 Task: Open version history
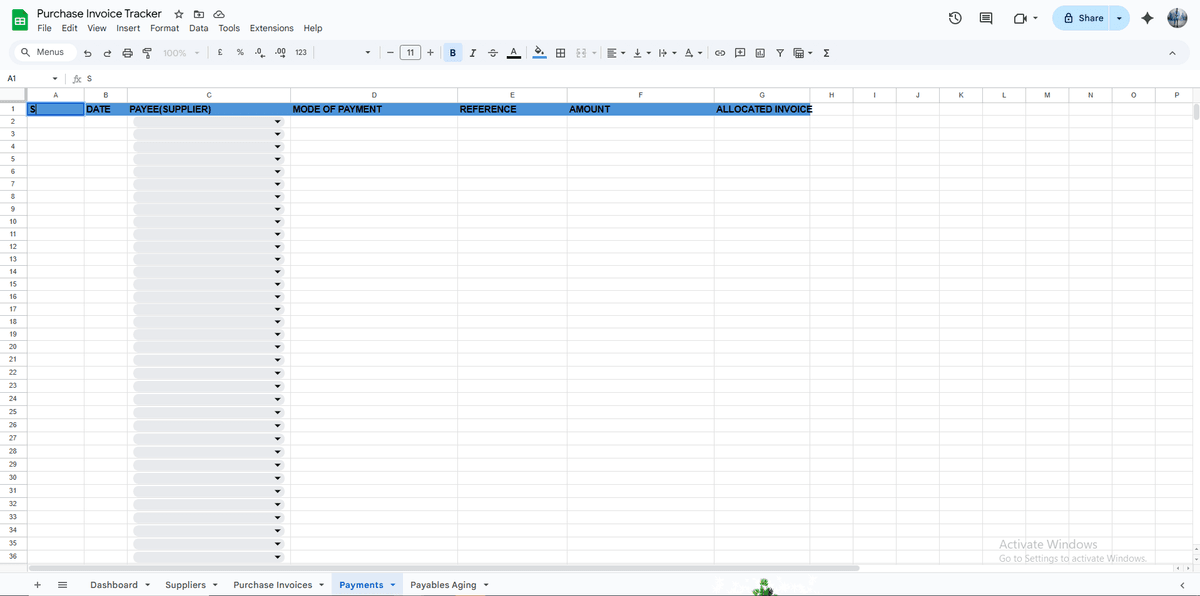pos(955,18)
